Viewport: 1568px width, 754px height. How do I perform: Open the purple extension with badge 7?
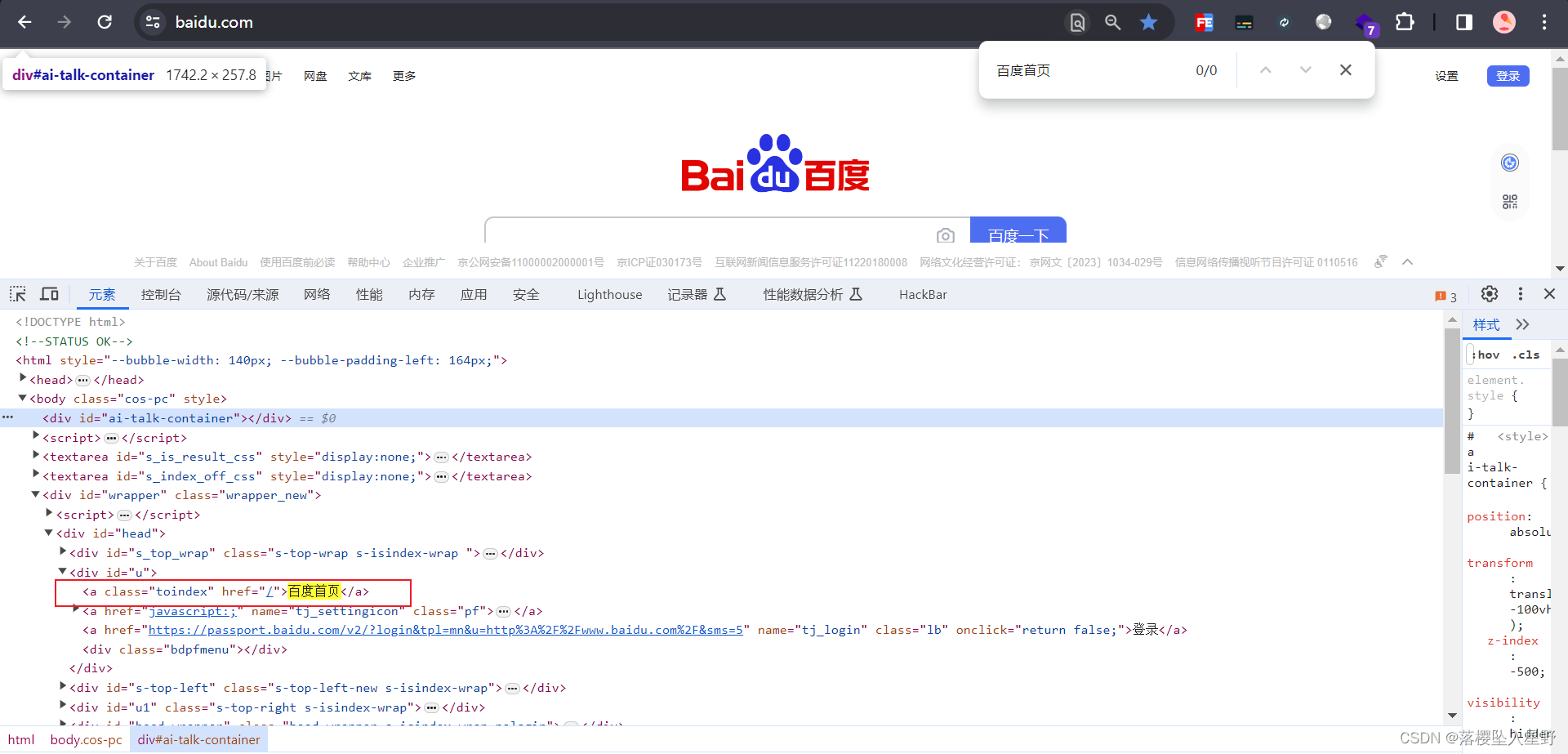pyautogui.click(x=1365, y=25)
